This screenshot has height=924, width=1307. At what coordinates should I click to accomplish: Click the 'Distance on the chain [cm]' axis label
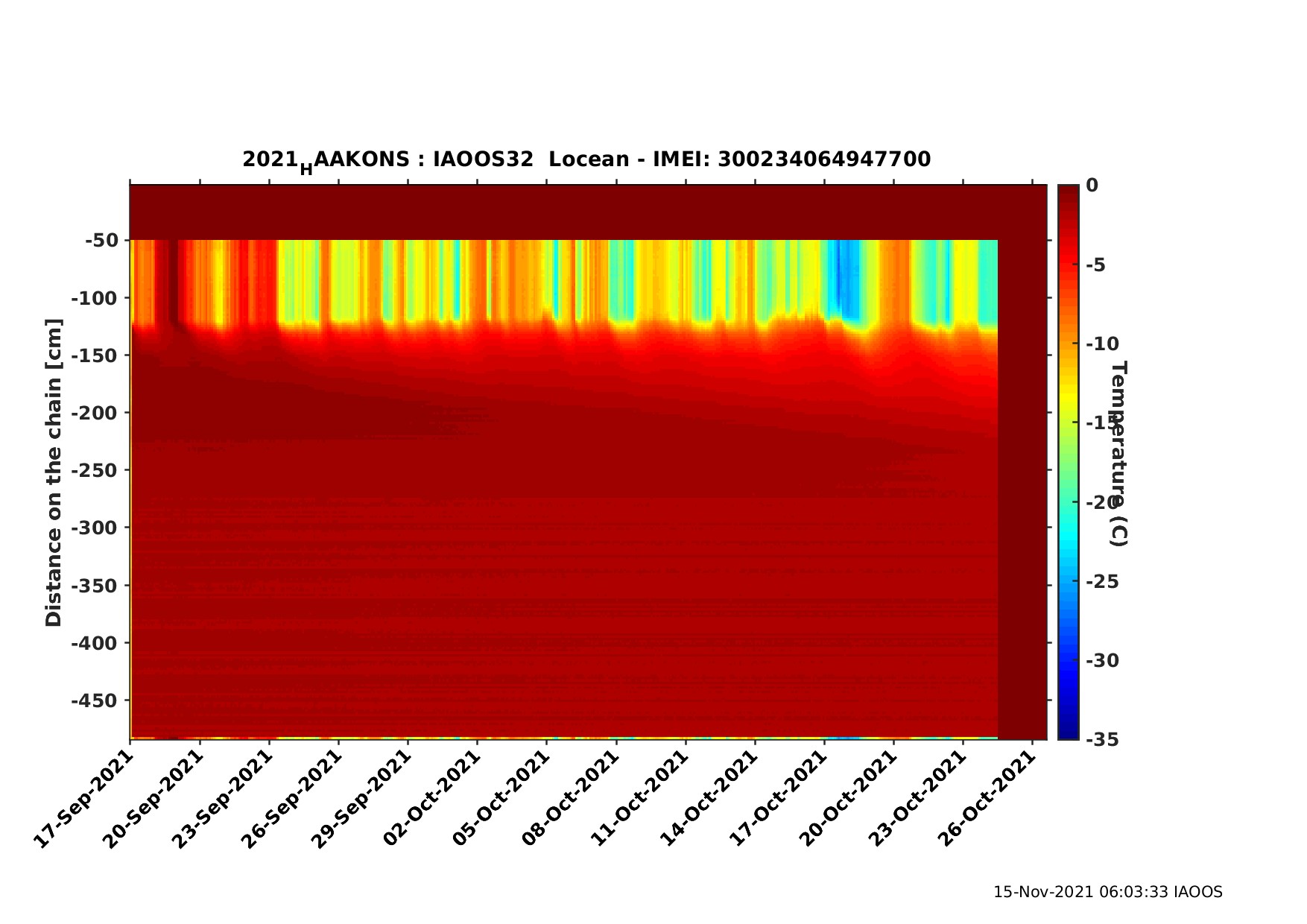click(54, 472)
